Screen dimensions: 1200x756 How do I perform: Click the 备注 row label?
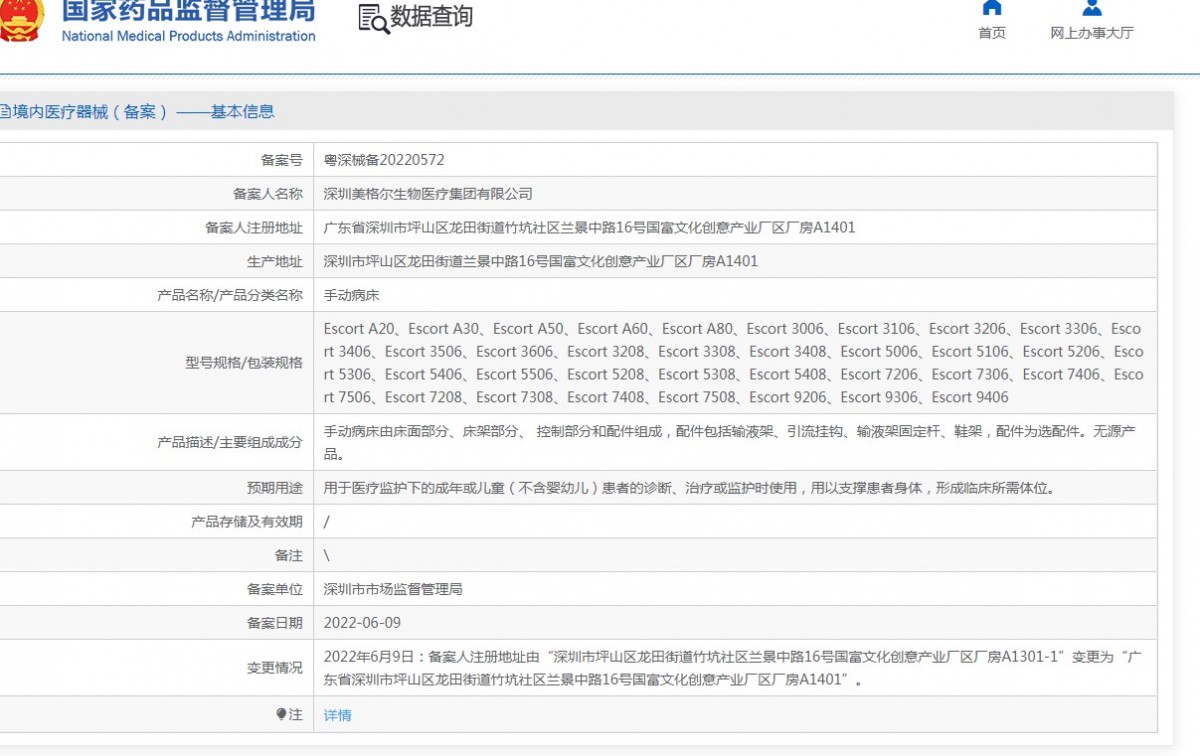pyautogui.click(x=289, y=555)
